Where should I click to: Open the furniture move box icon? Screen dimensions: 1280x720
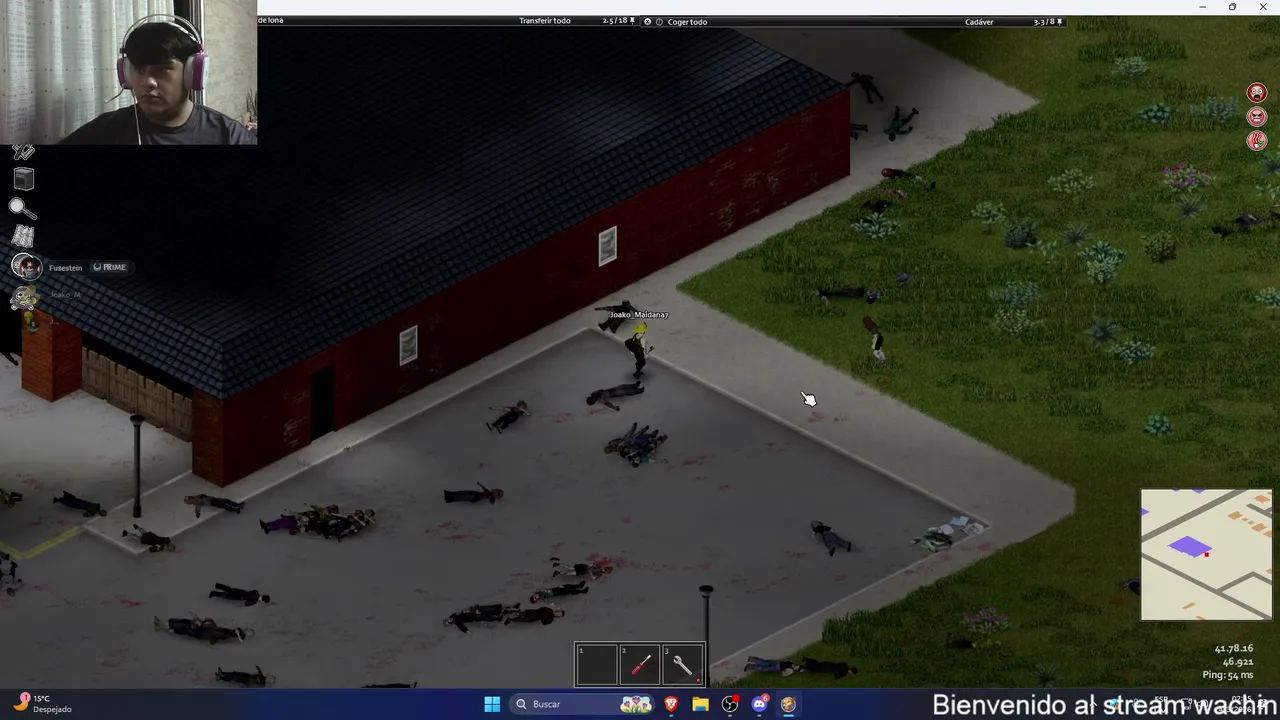(24, 179)
